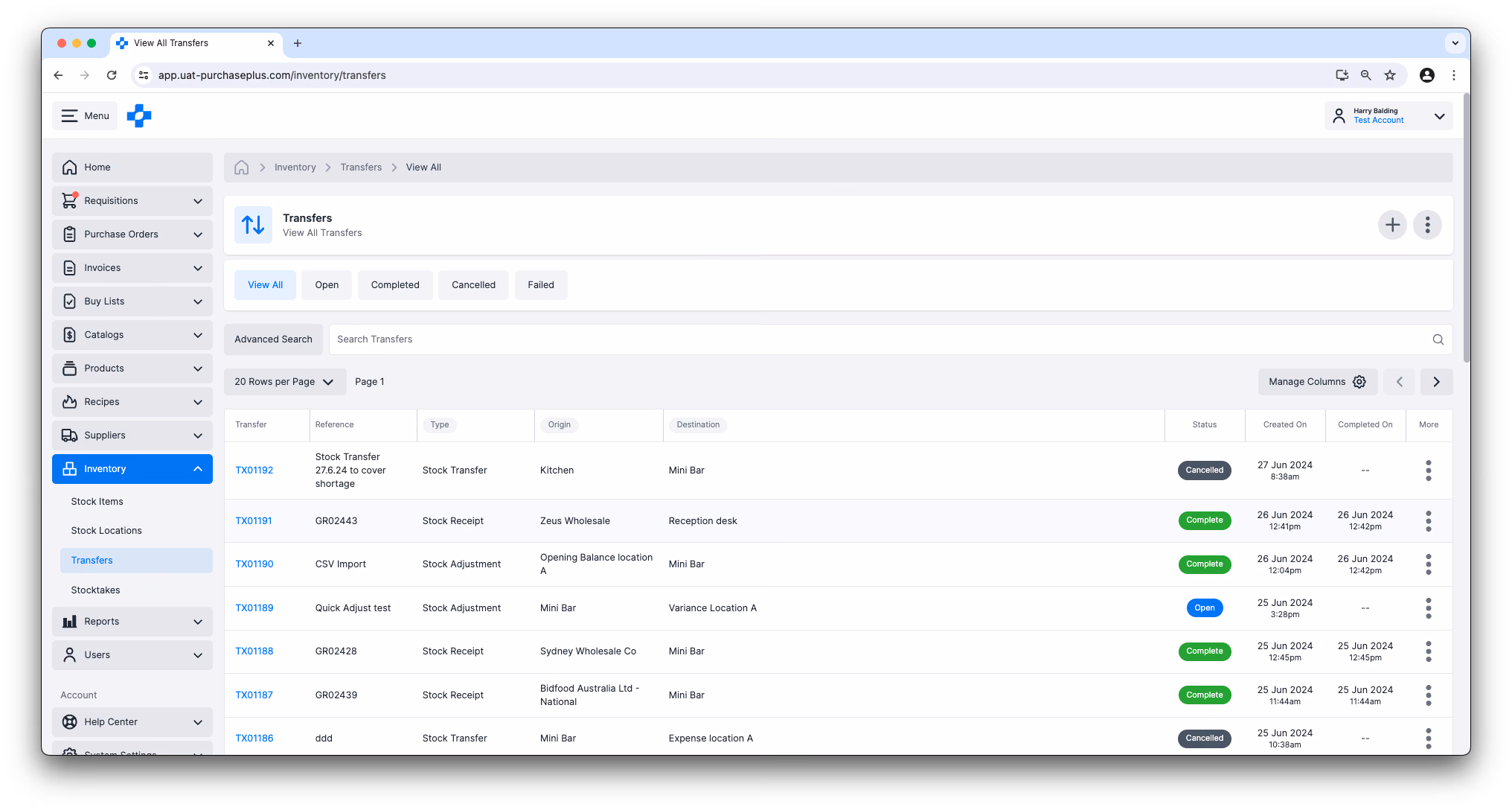Select the Cancelled tab

click(473, 285)
